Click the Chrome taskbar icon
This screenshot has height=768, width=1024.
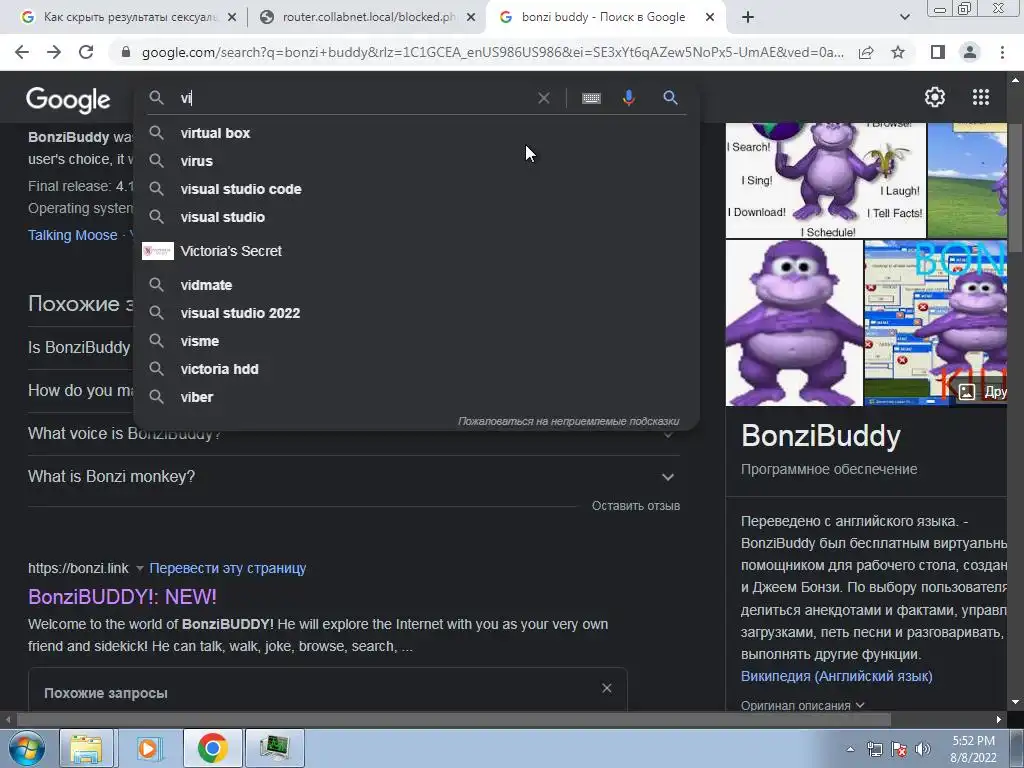212,748
